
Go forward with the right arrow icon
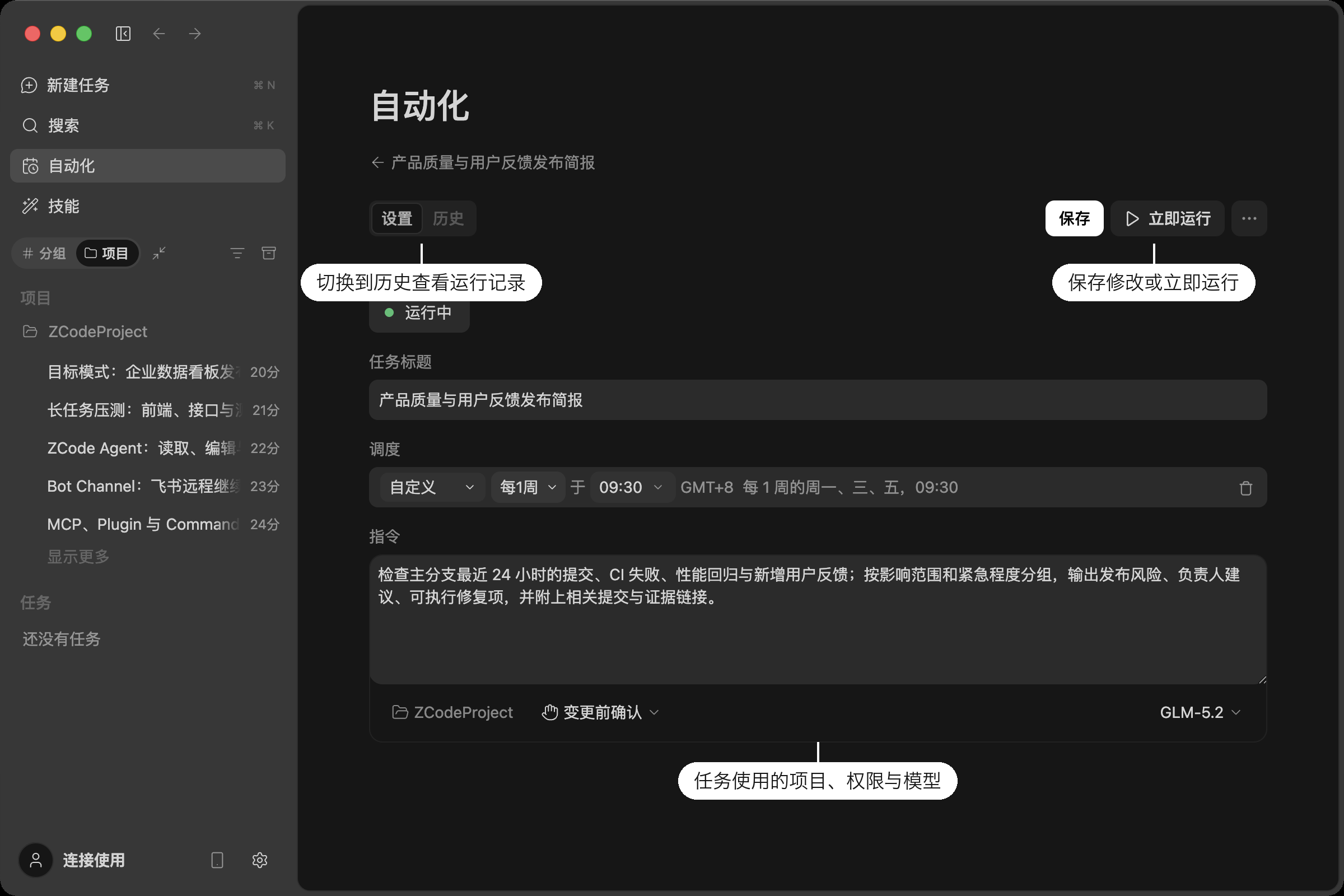tap(194, 34)
